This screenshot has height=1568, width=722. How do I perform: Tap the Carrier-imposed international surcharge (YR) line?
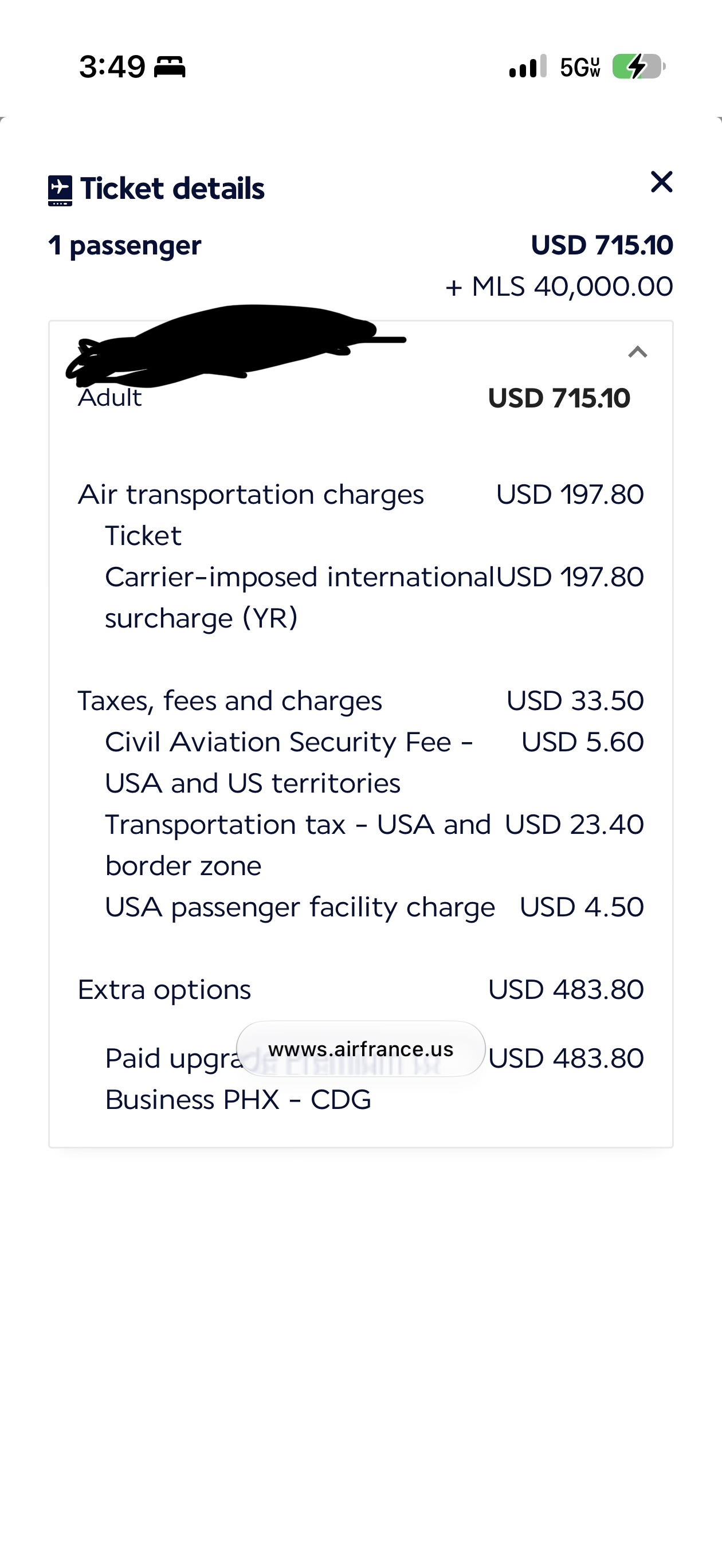click(374, 597)
